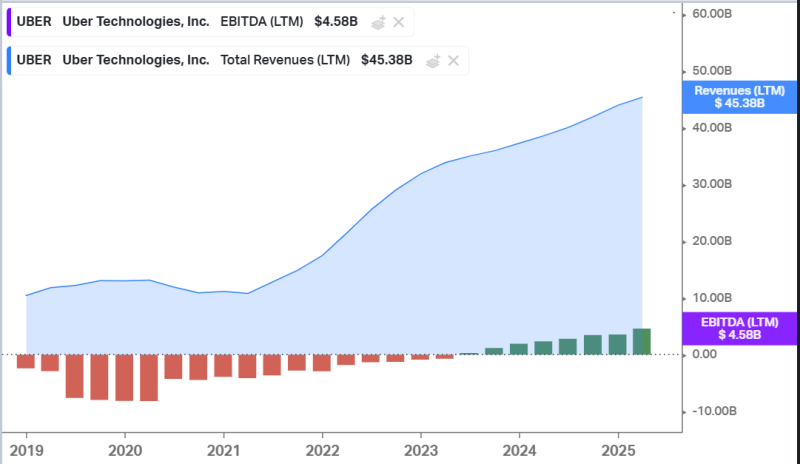Click the blue Total Revenues color bar

pyautogui.click(x=9, y=61)
